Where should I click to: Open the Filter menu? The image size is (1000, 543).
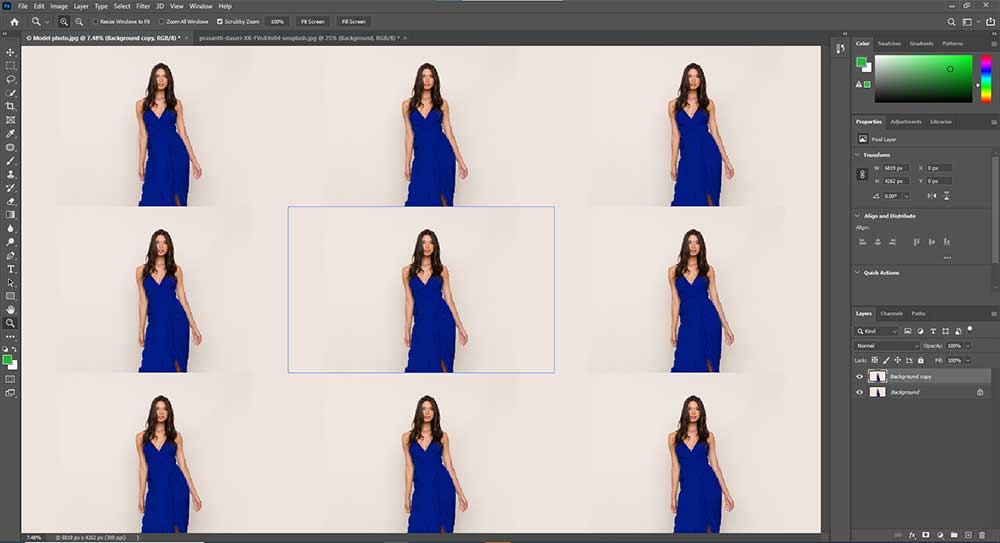click(143, 6)
